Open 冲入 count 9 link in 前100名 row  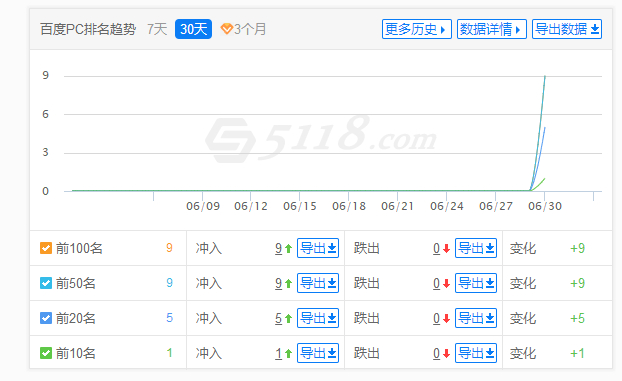point(278,248)
